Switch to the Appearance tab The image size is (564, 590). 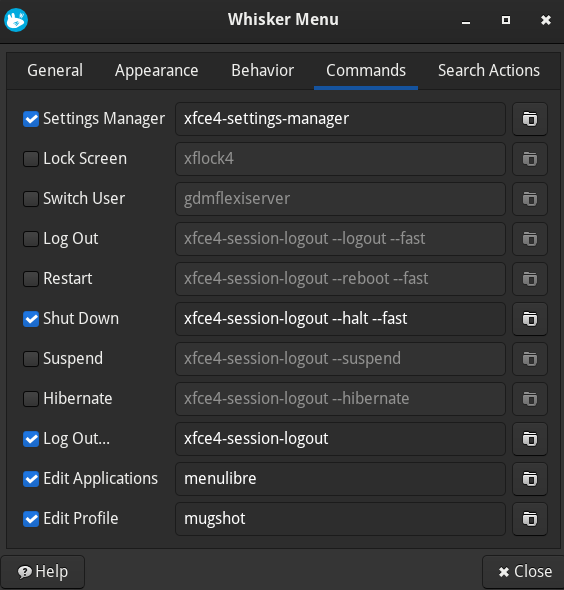157,71
